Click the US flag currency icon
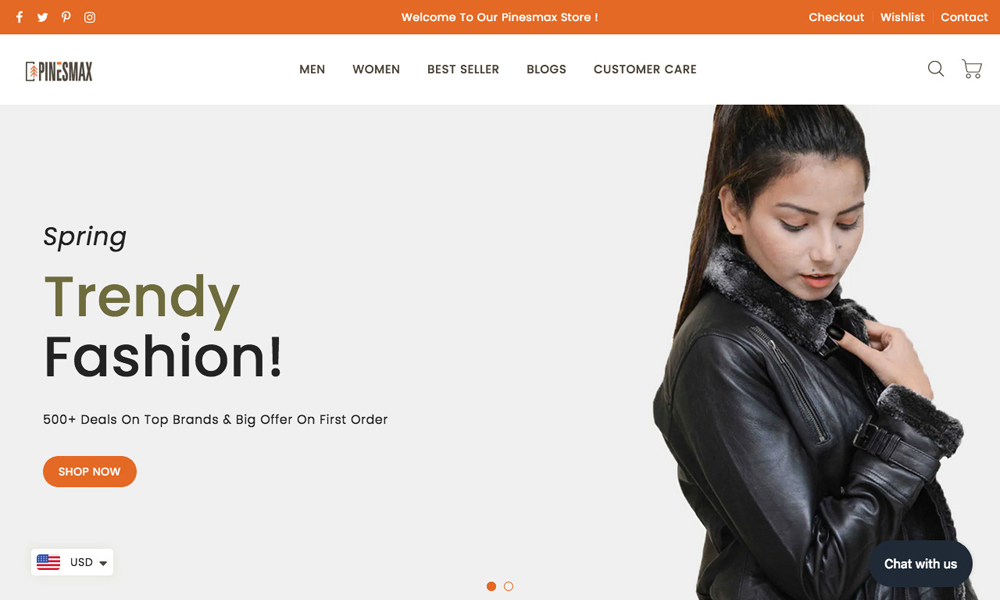 tap(48, 562)
